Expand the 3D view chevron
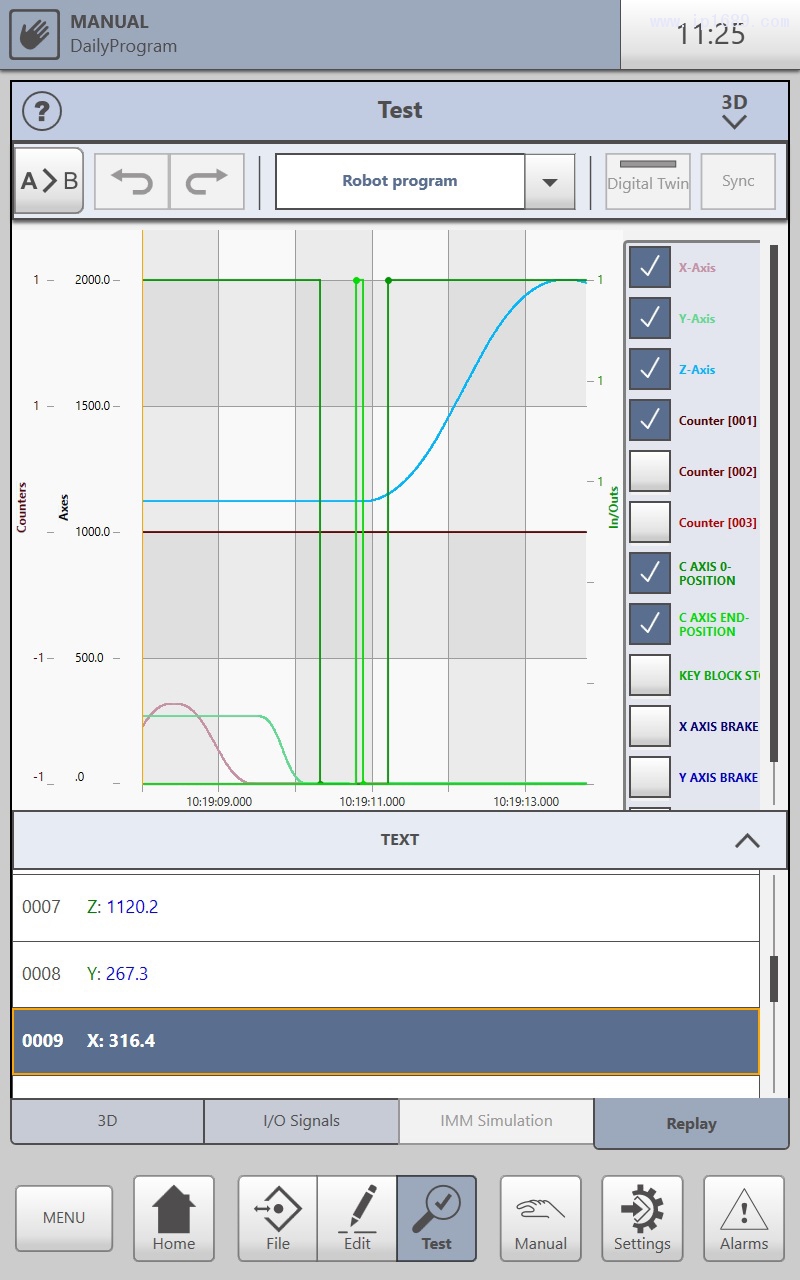 [x=734, y=111]
